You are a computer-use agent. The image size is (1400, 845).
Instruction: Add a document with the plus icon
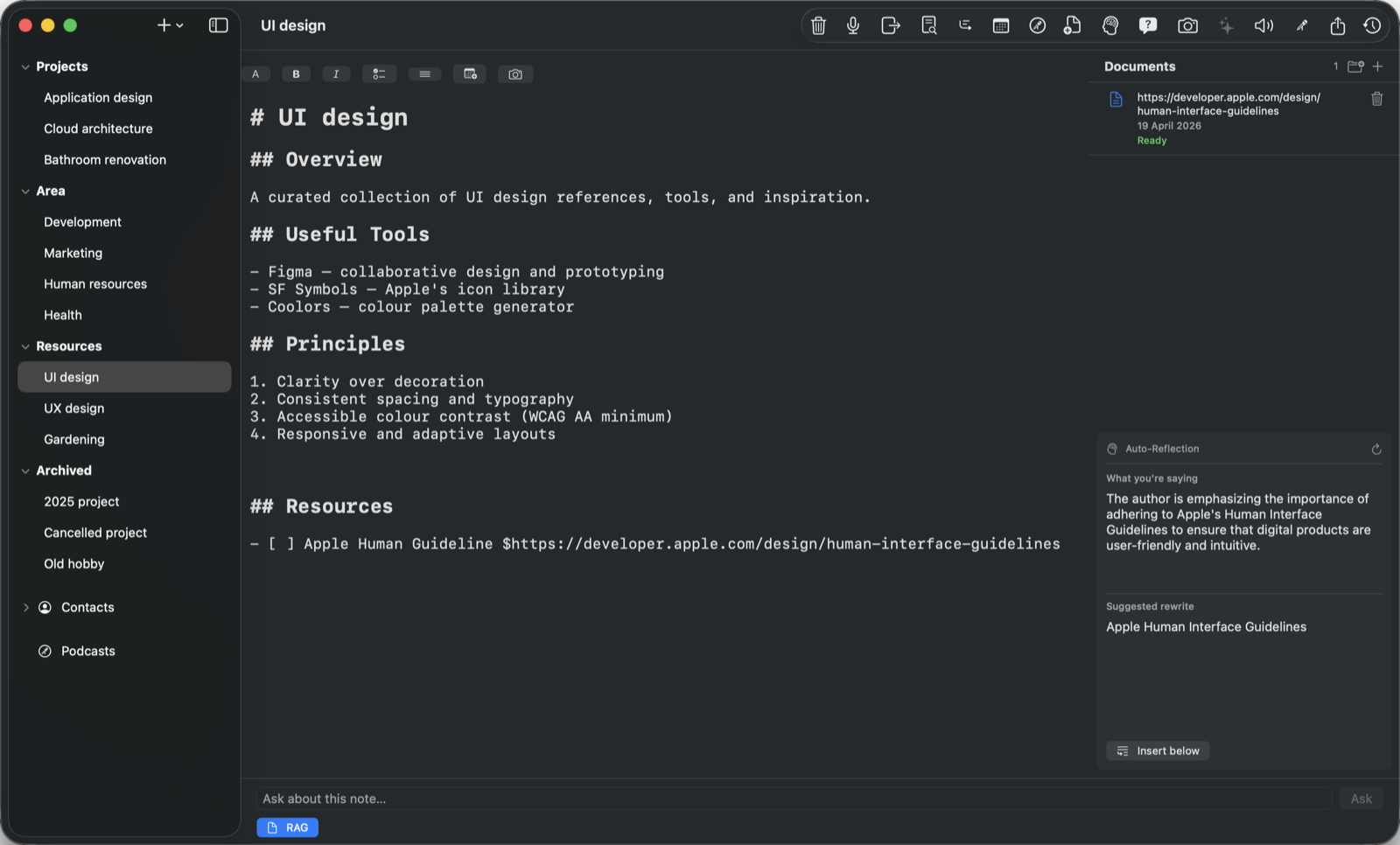pyautogui.click(x=1377, y=66)
